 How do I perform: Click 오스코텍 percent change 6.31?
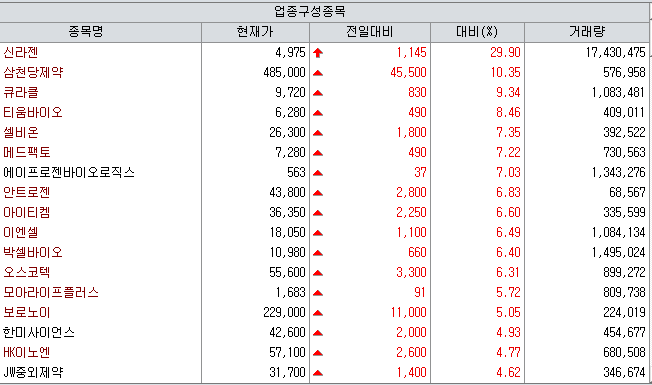(x=508, y=272)
